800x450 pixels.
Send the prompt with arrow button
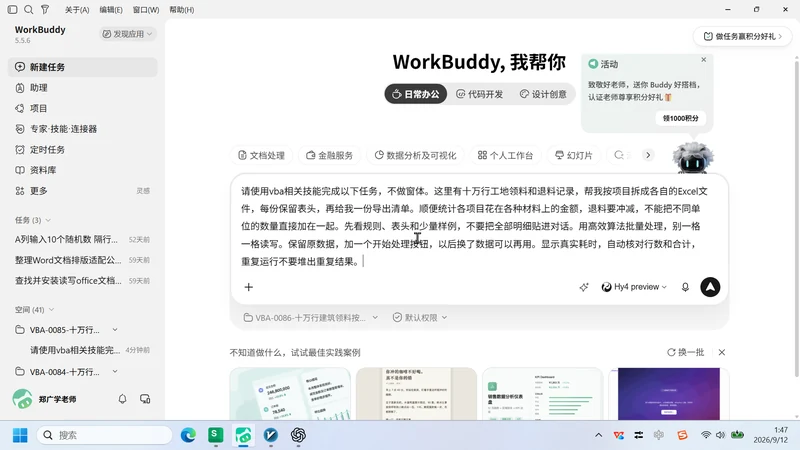[x=710, y=287]
